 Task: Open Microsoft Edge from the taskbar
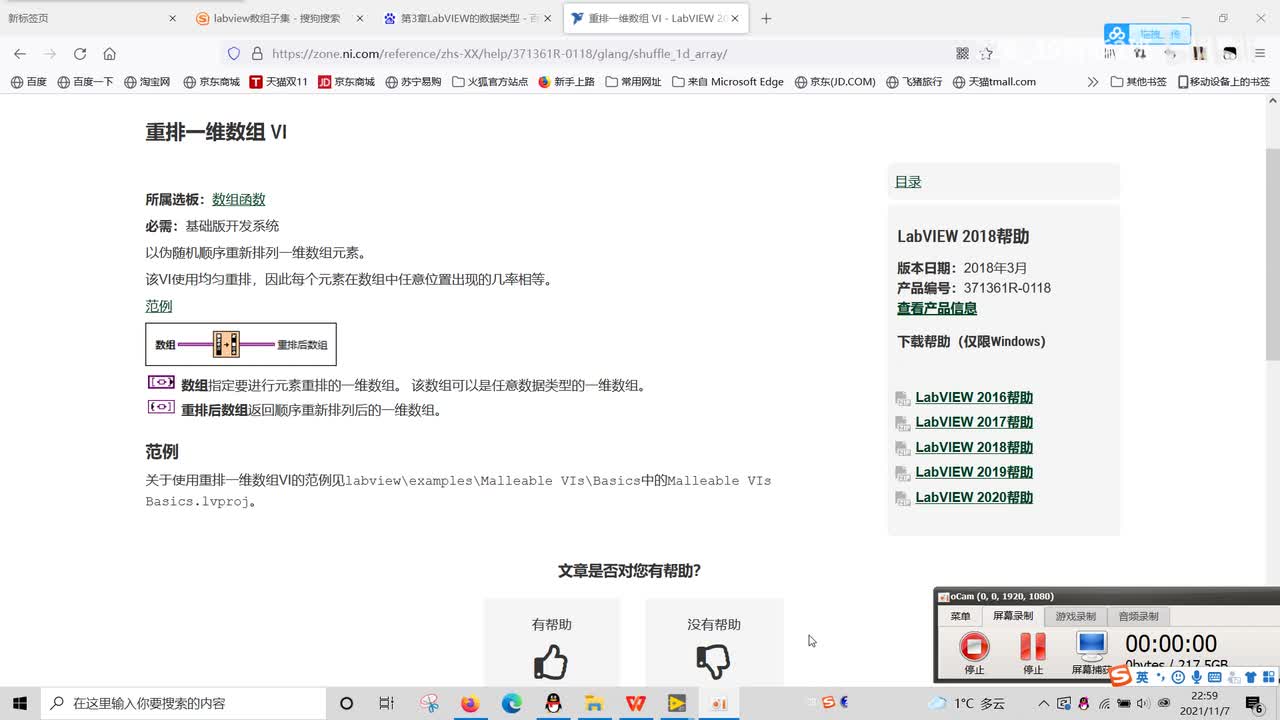511,703
